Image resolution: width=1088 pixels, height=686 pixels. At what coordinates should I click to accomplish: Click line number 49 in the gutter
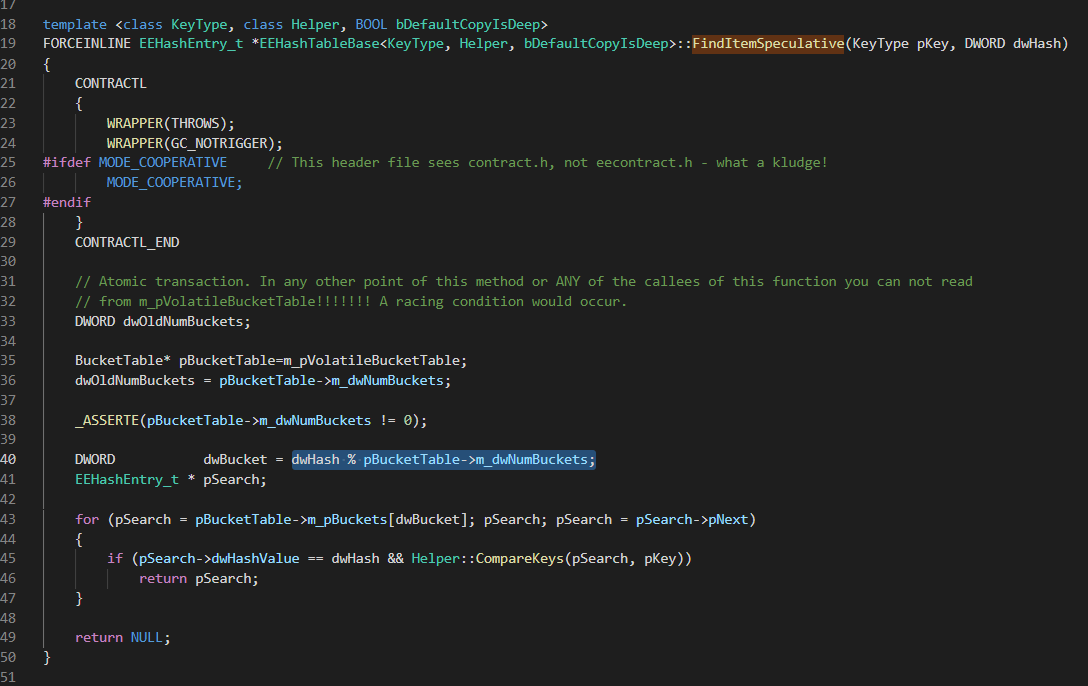click(8, 637)
